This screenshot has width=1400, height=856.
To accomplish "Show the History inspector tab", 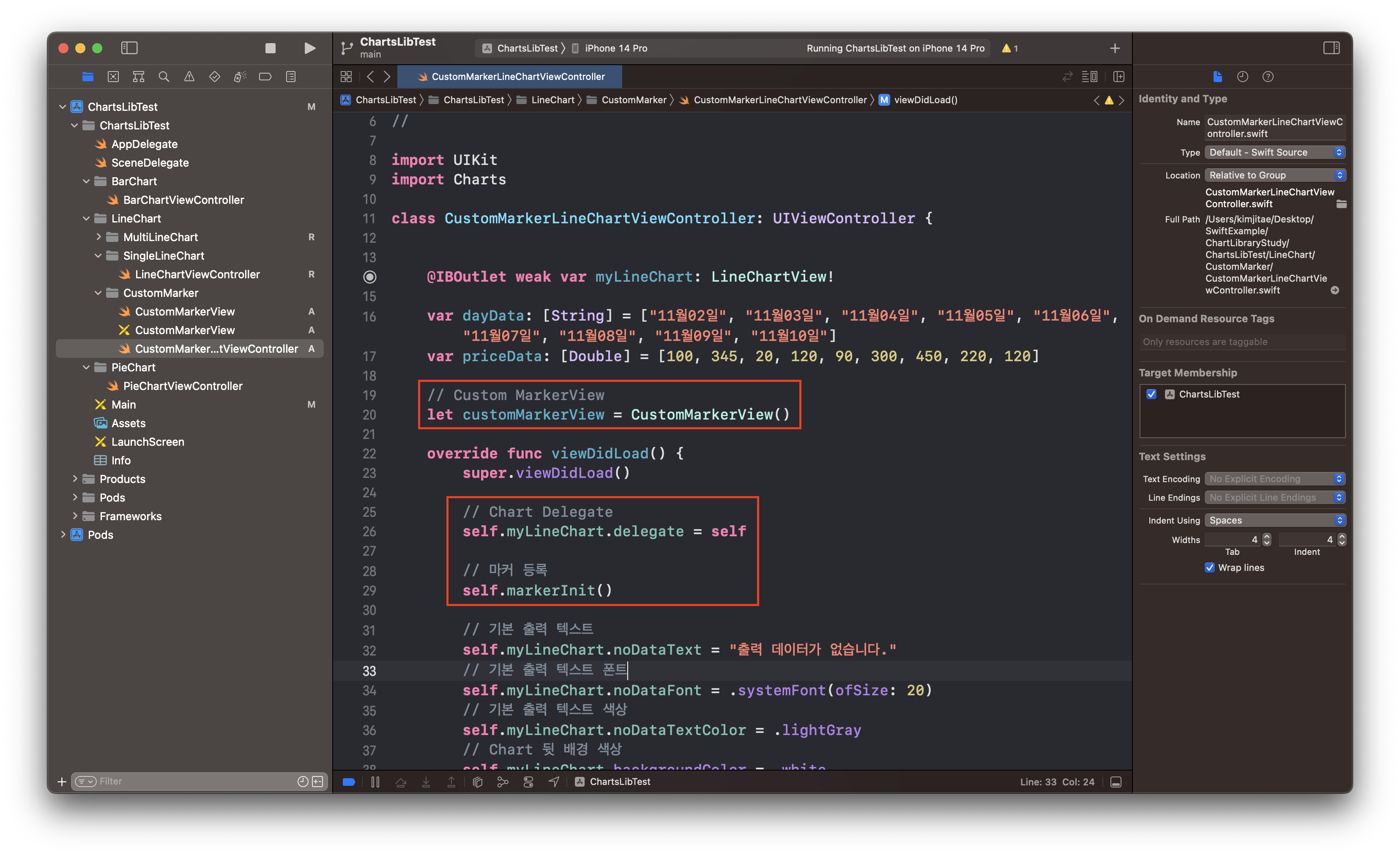I will [1243, 77].
